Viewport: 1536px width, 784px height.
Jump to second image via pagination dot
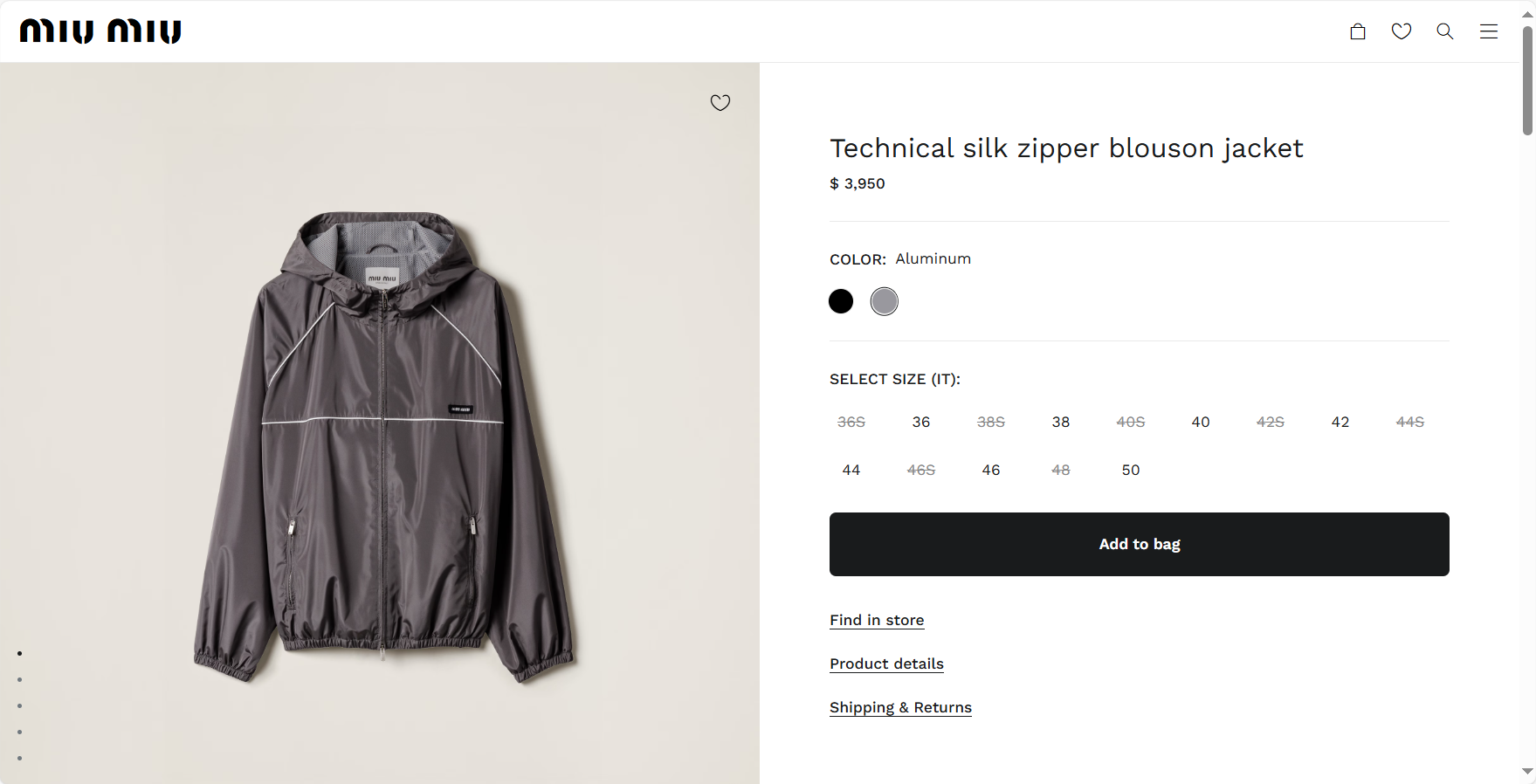point(19,679)
